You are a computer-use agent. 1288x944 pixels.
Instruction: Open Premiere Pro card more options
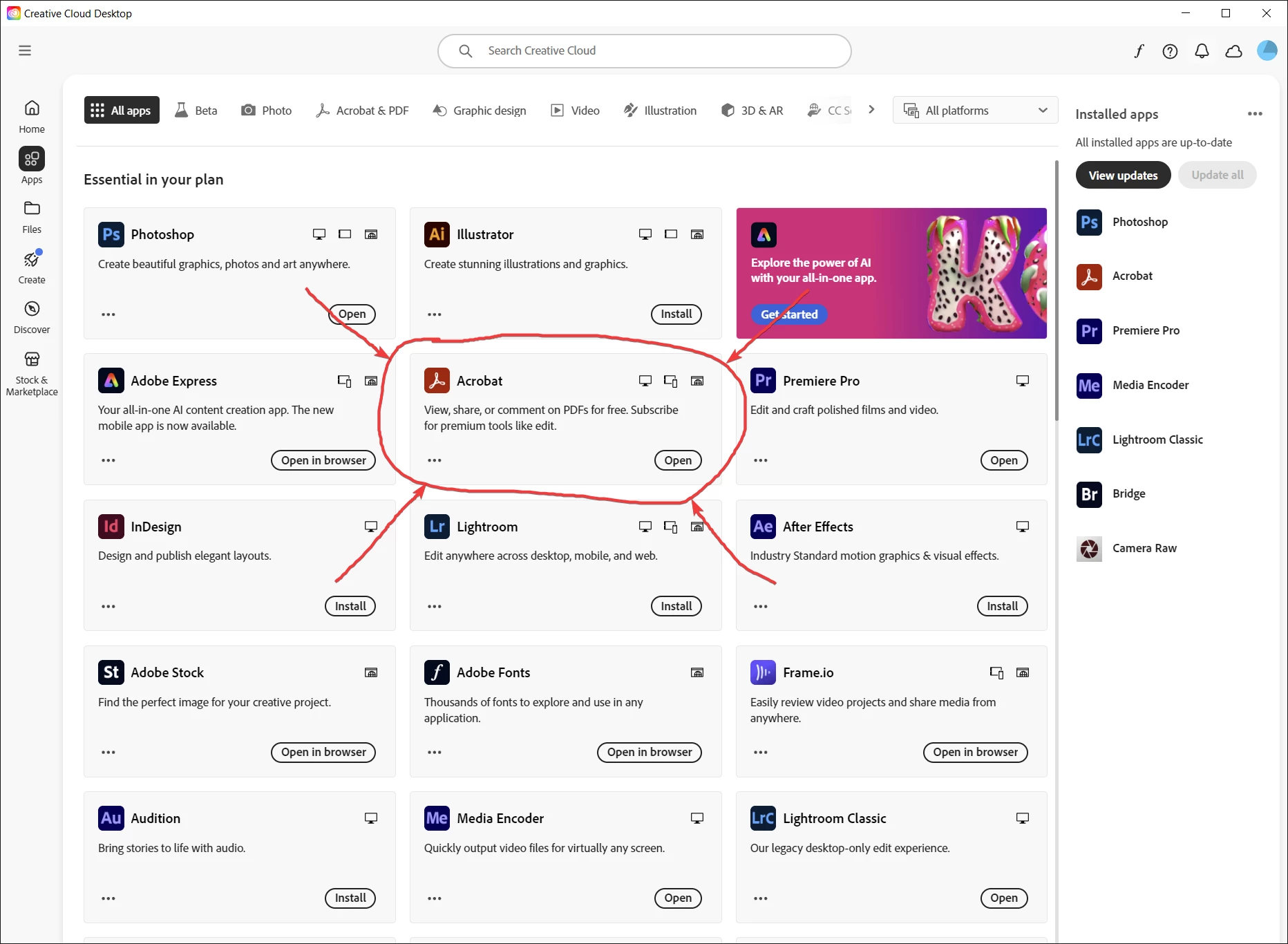click(x=761, y=460)
